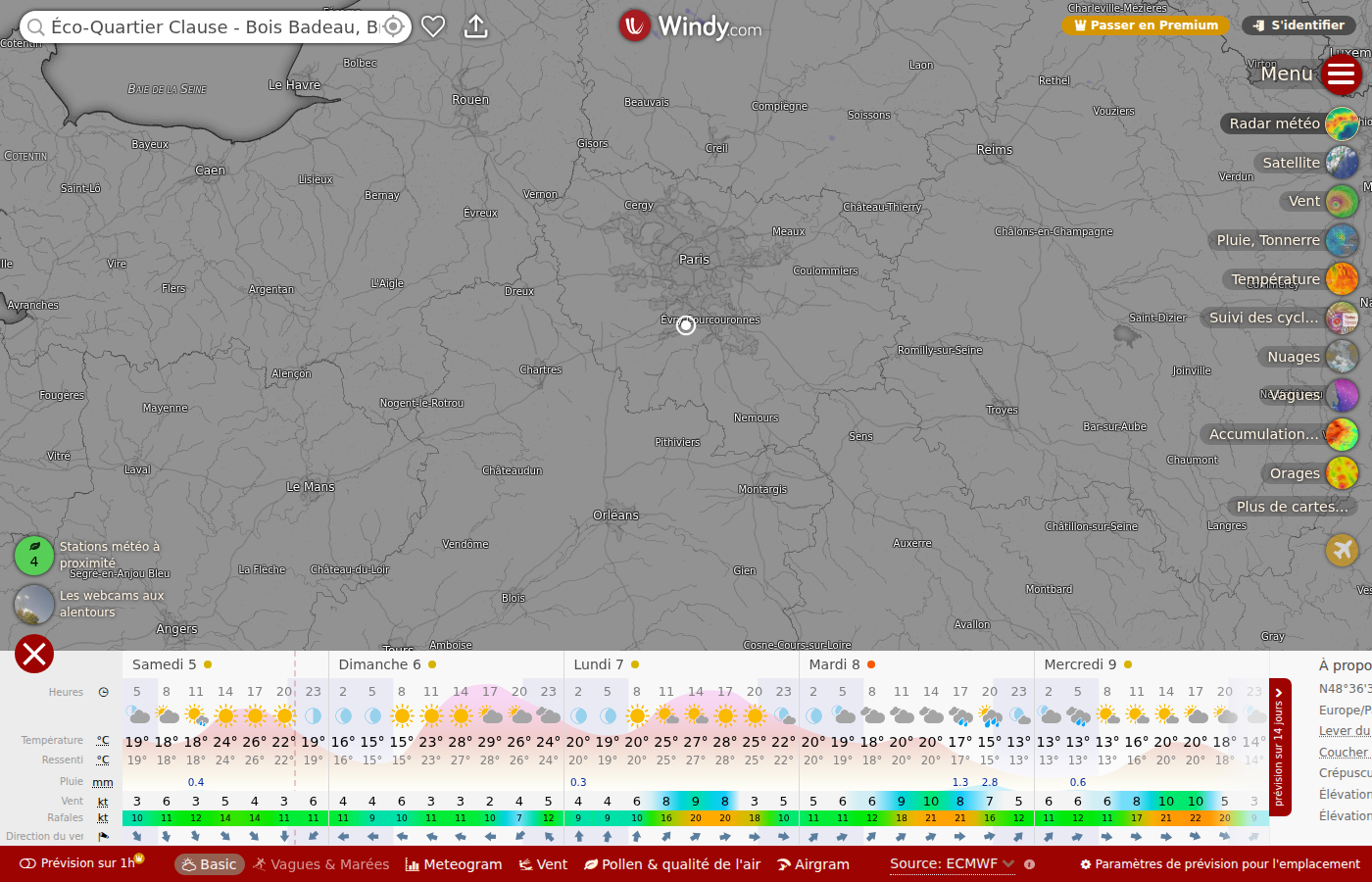Viewport: 1372px width, 882px height.
Task: Close forecast panel with red X
Action: pyautogui.click(x=34, y=654)
